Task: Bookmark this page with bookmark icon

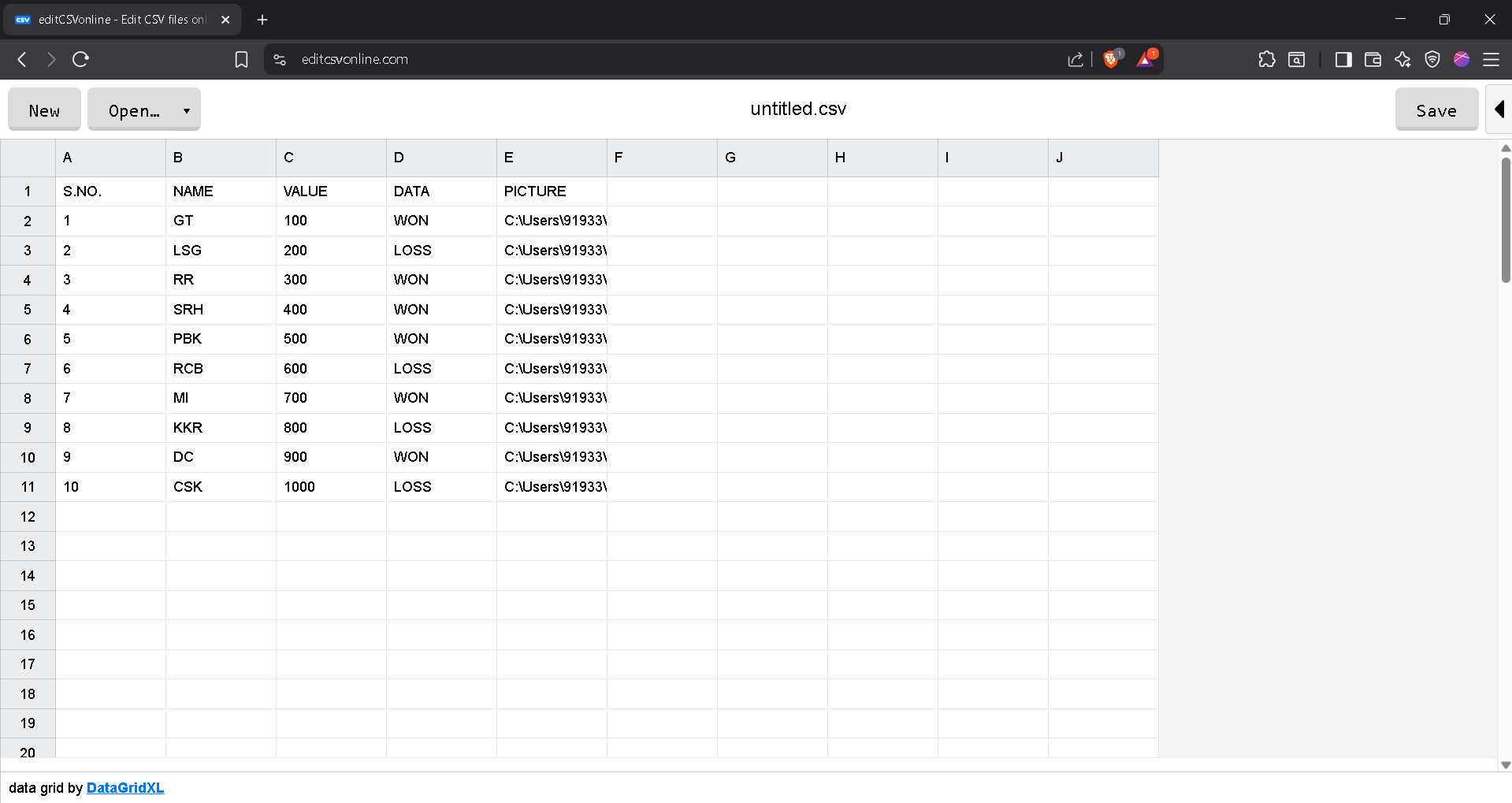Action: 242,59
